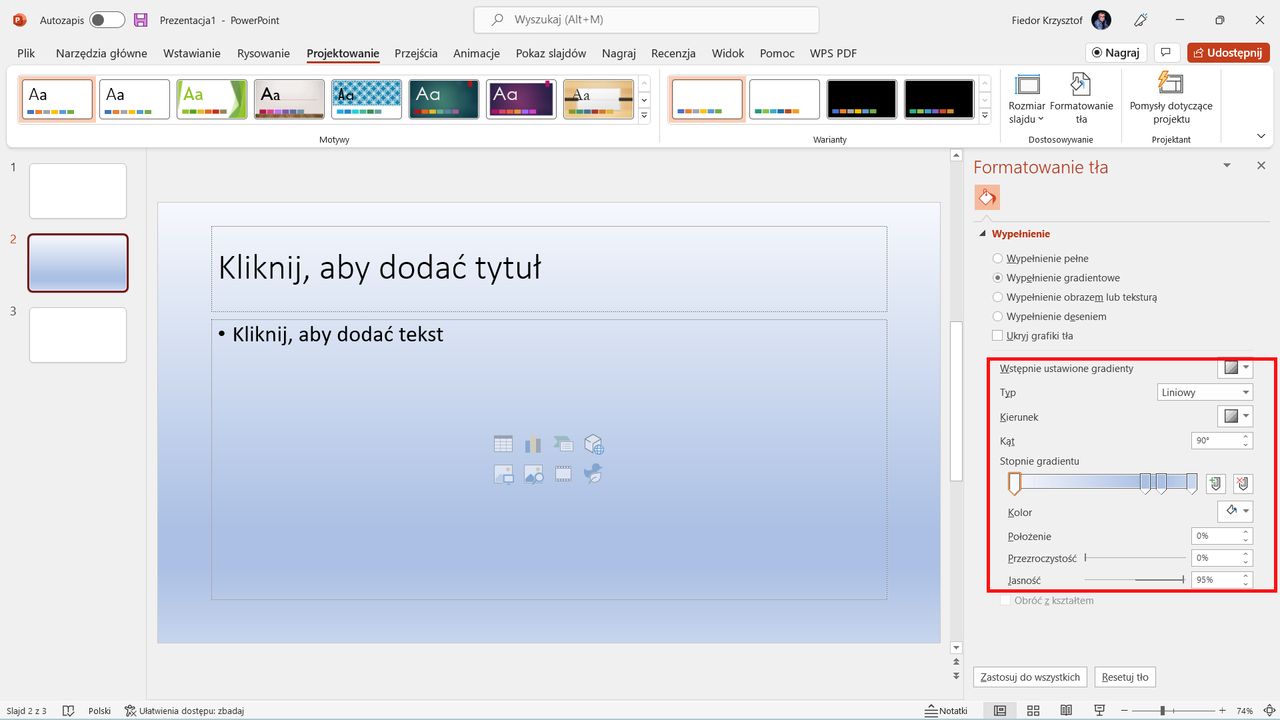This screenshot has height=720, width=1280.
Task: Select the Wypełnienie pełne radio button
Action: pos(997,258)
